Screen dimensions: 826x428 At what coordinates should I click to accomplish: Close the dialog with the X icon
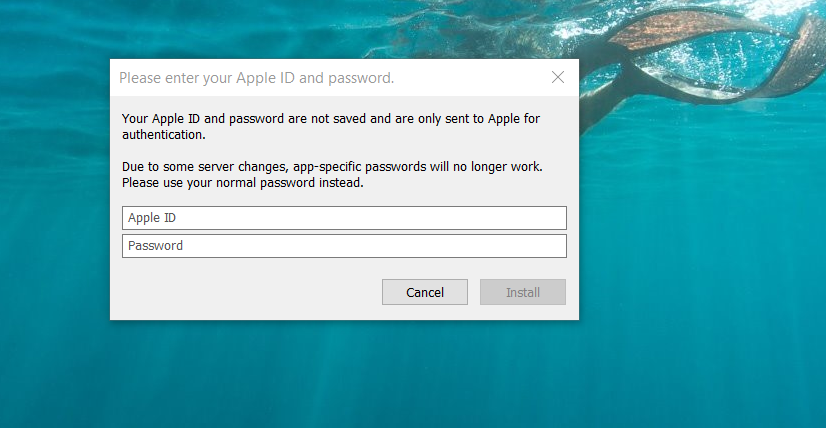pos(558,77)
